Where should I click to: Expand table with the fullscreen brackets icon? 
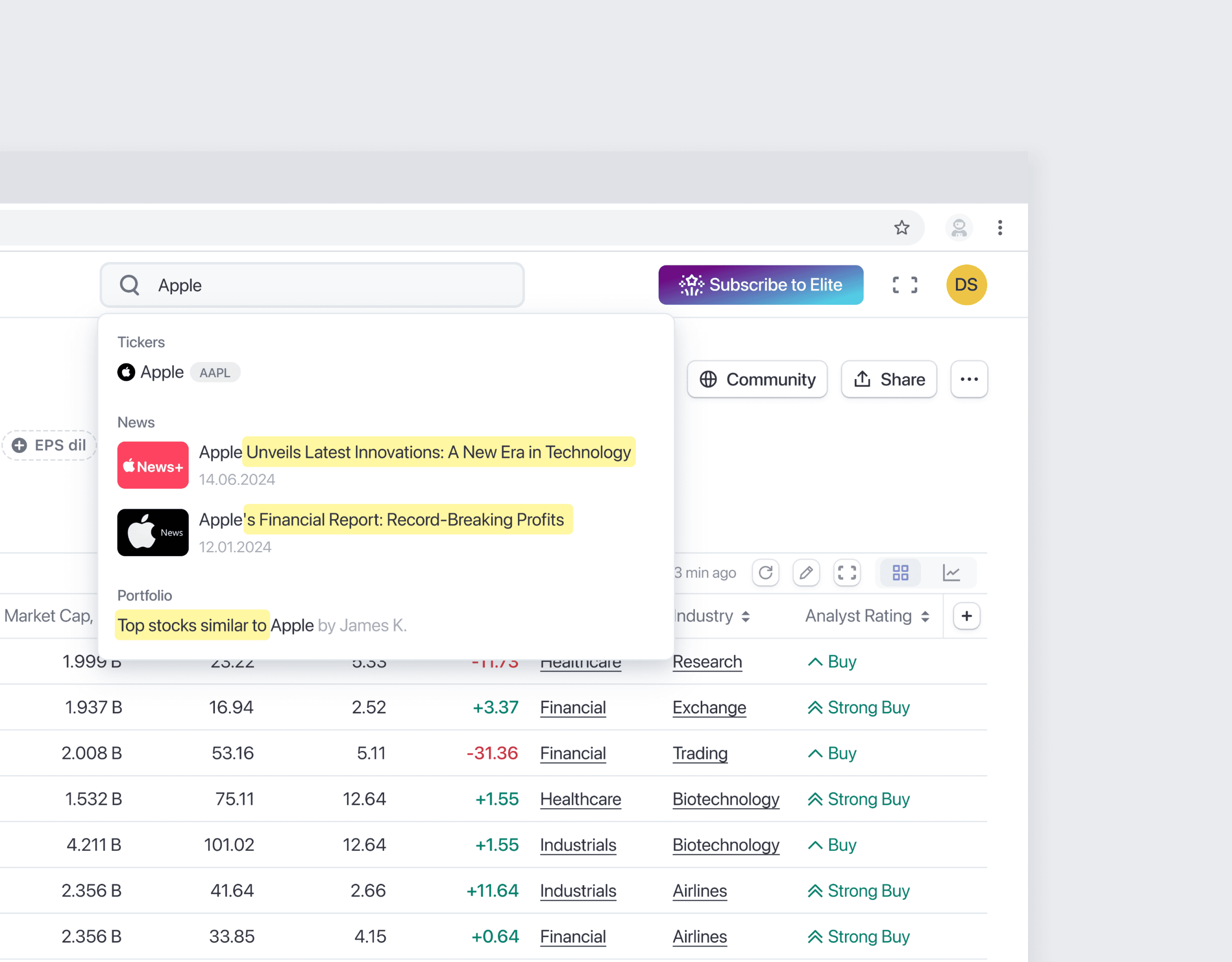(846, 573)
